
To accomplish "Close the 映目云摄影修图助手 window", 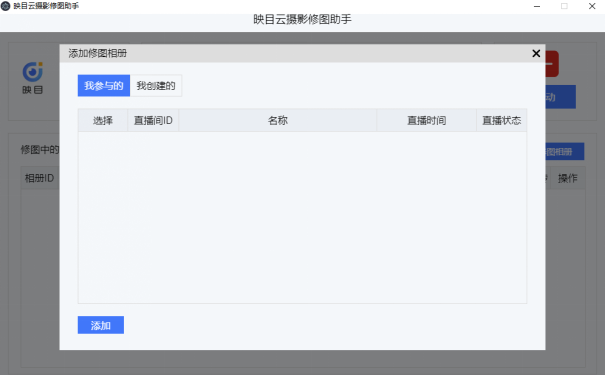I will tap(592, 6).
